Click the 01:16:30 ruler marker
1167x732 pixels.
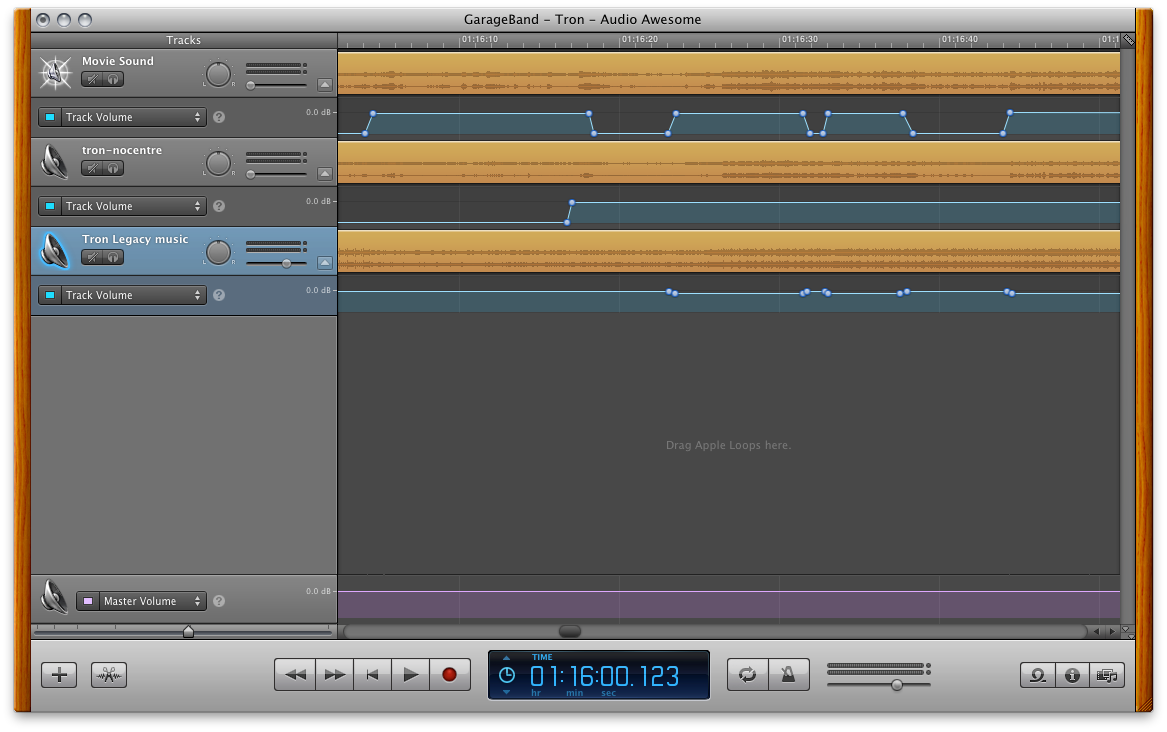(799, 39)
